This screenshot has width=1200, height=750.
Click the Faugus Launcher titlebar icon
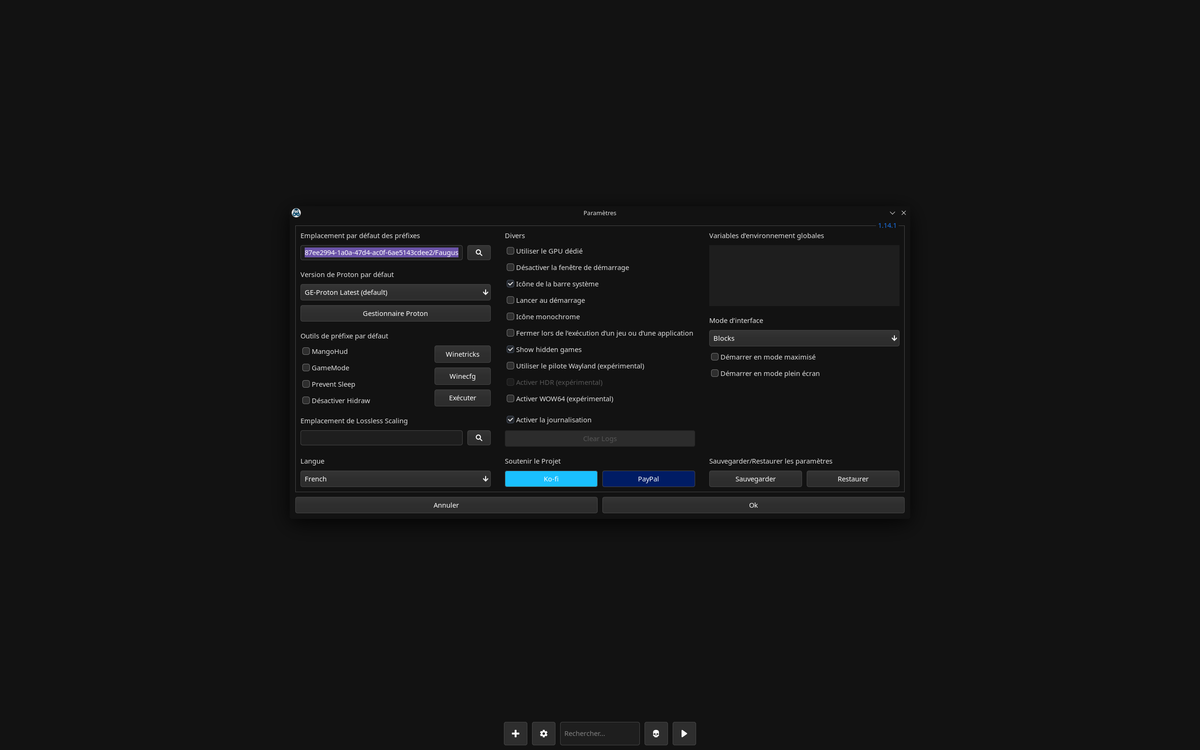tap(295, 212)
